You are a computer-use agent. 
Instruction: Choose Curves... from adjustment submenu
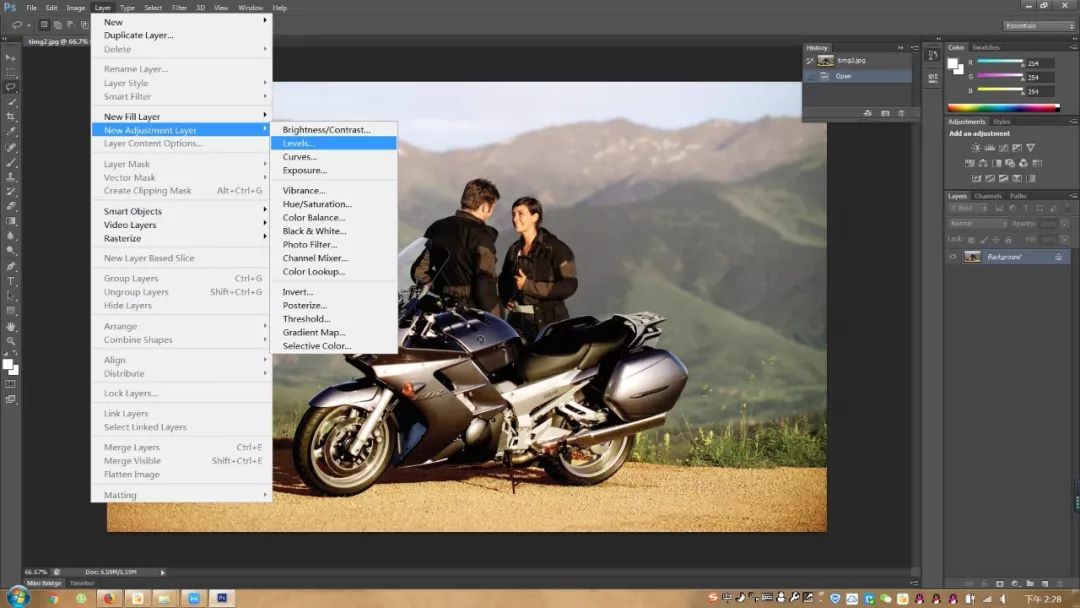coord(299,157)
